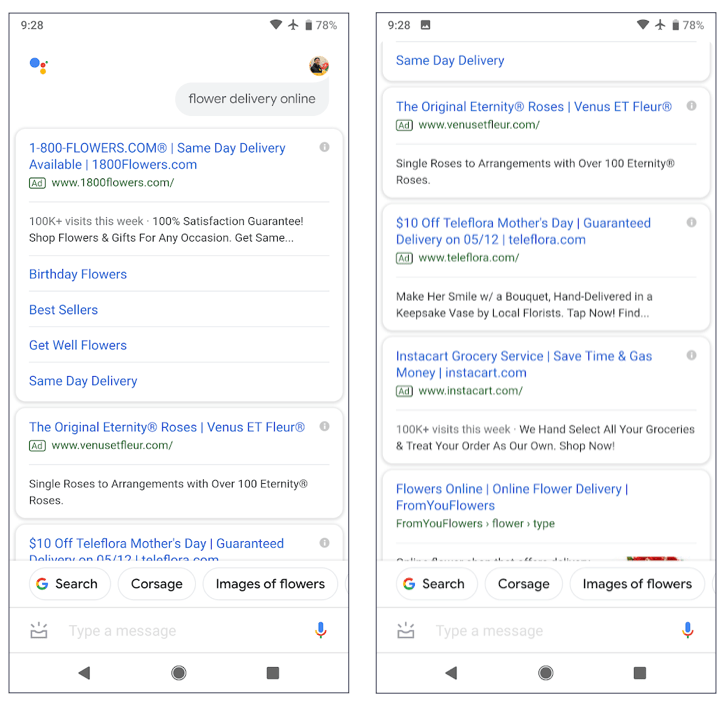
Task: Open $10 Off Teleflora headline in left phone
Action: click(x=156, y=549)
